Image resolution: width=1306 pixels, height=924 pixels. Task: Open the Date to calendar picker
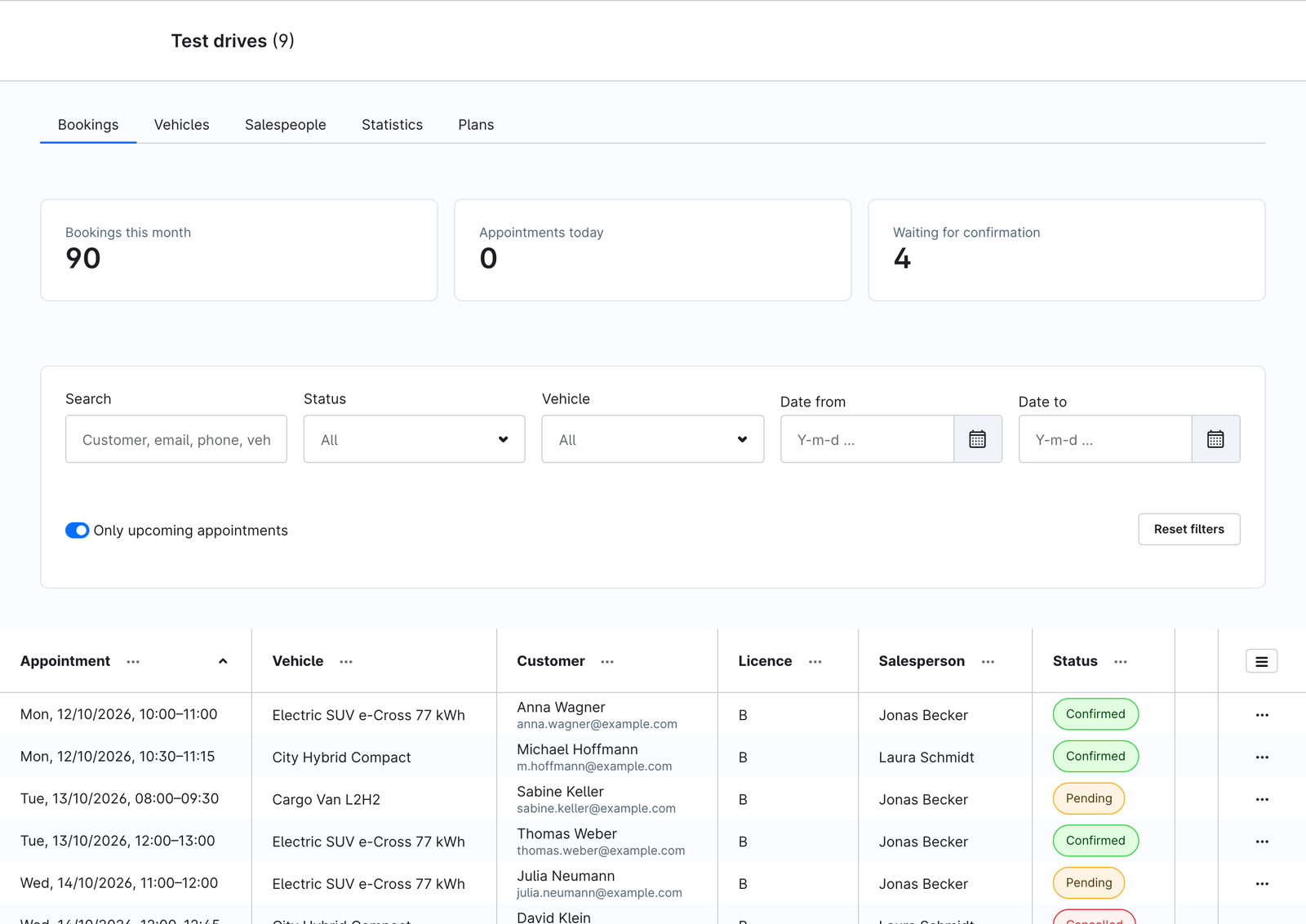[x=1215, y=439]
